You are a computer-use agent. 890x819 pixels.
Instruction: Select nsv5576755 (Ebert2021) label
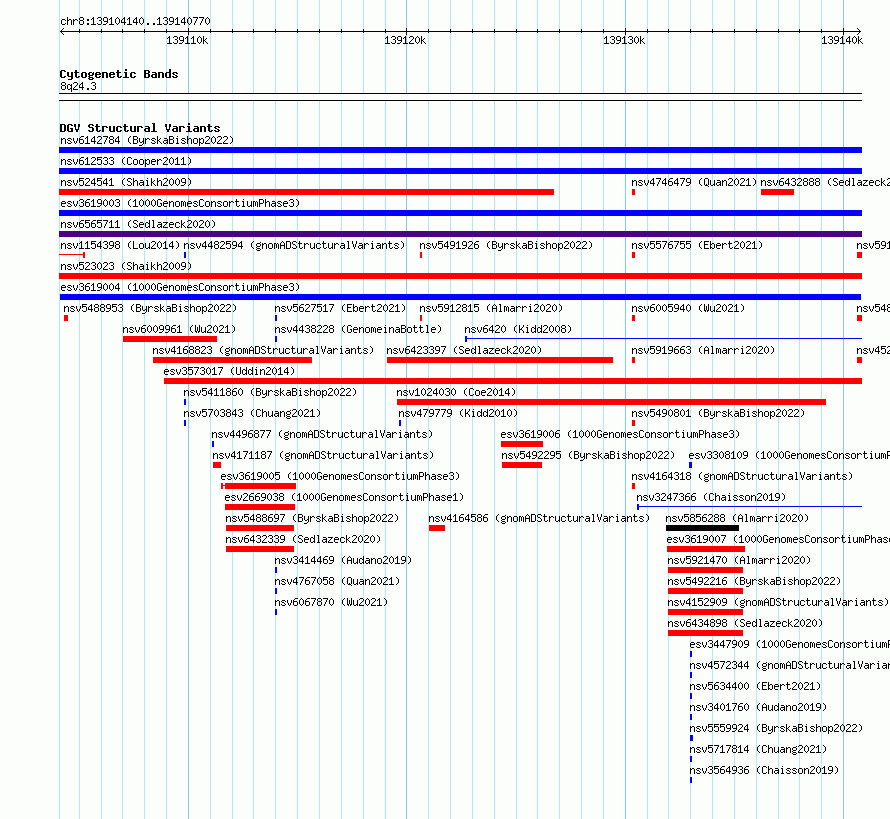click(697, 245)
